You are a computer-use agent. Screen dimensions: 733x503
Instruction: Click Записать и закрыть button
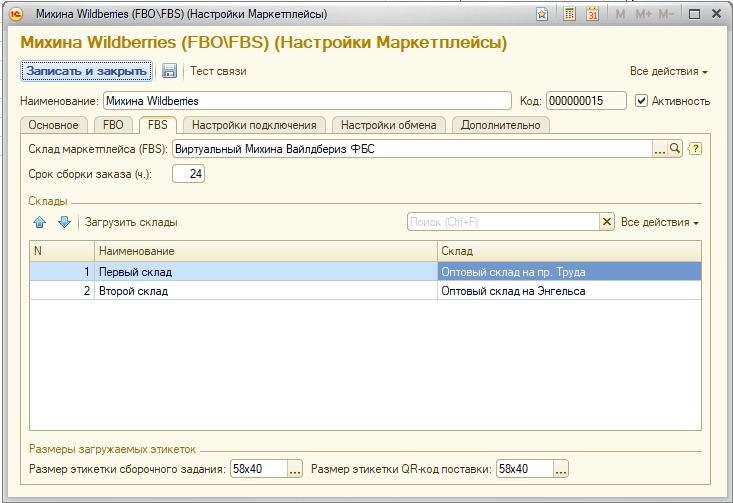pos(86,71)
